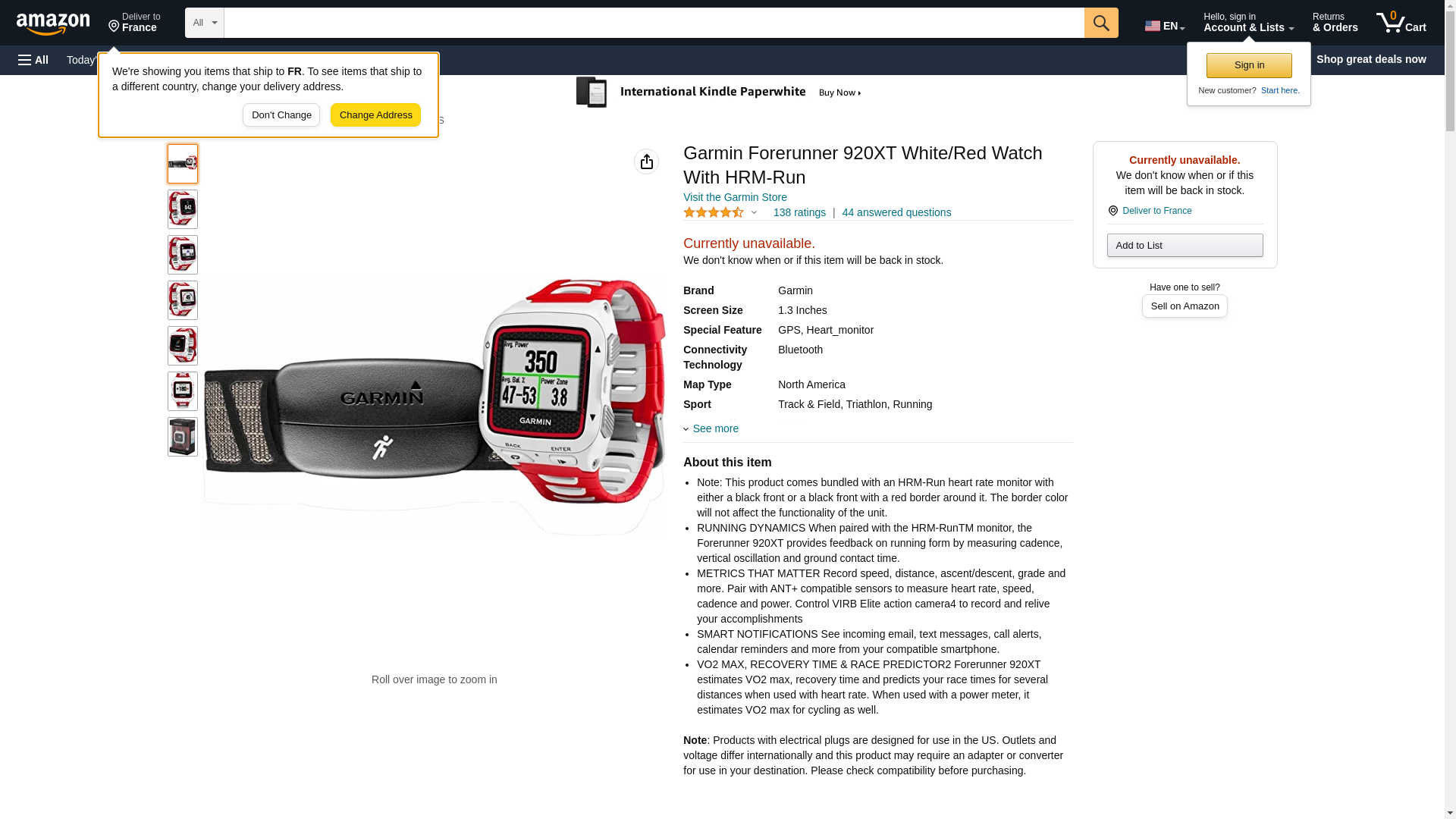Click the share icon above product image
The height and width of the screenshot is (819, 1456).
click(646, 162)
